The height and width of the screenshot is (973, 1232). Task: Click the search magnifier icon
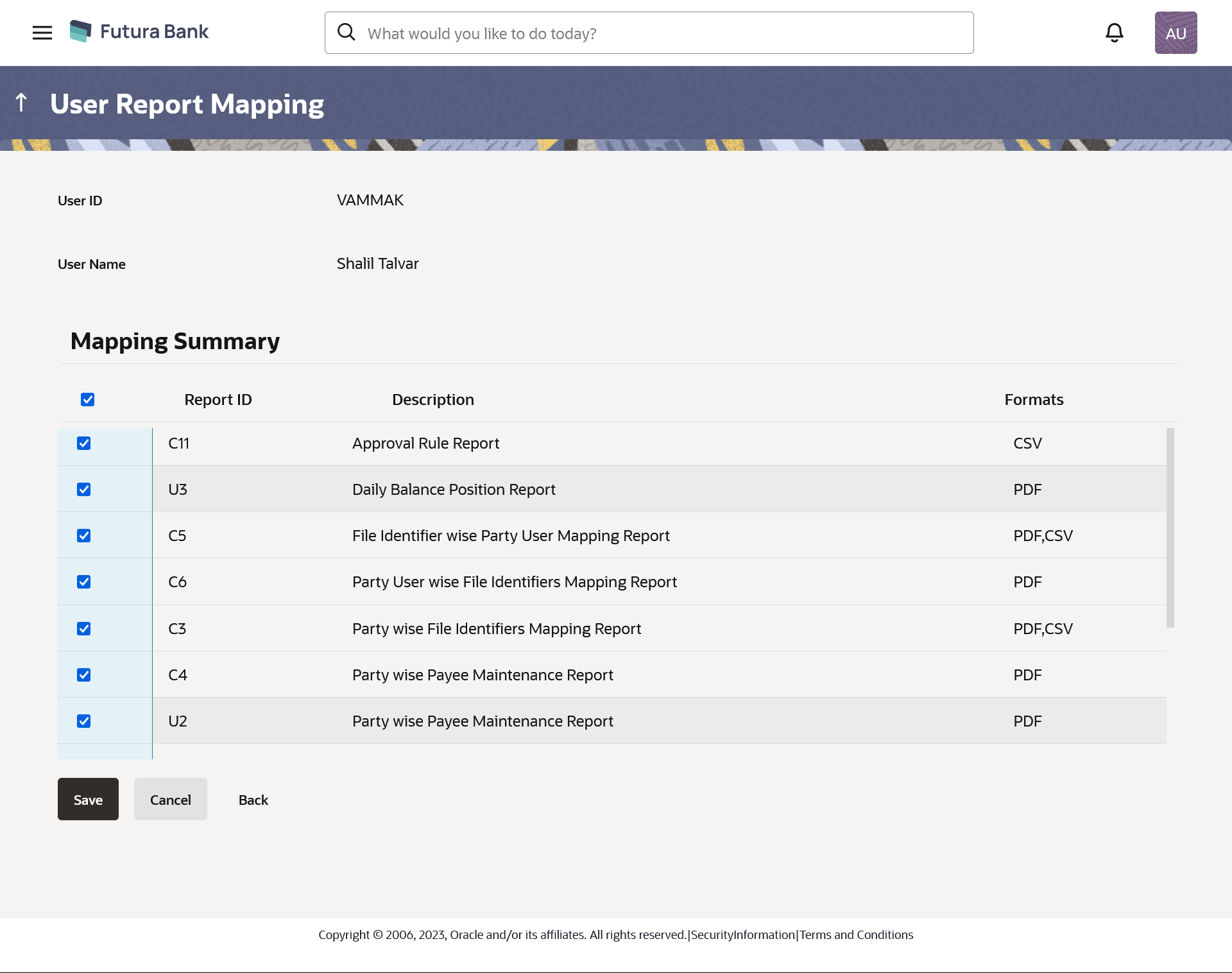346,32
